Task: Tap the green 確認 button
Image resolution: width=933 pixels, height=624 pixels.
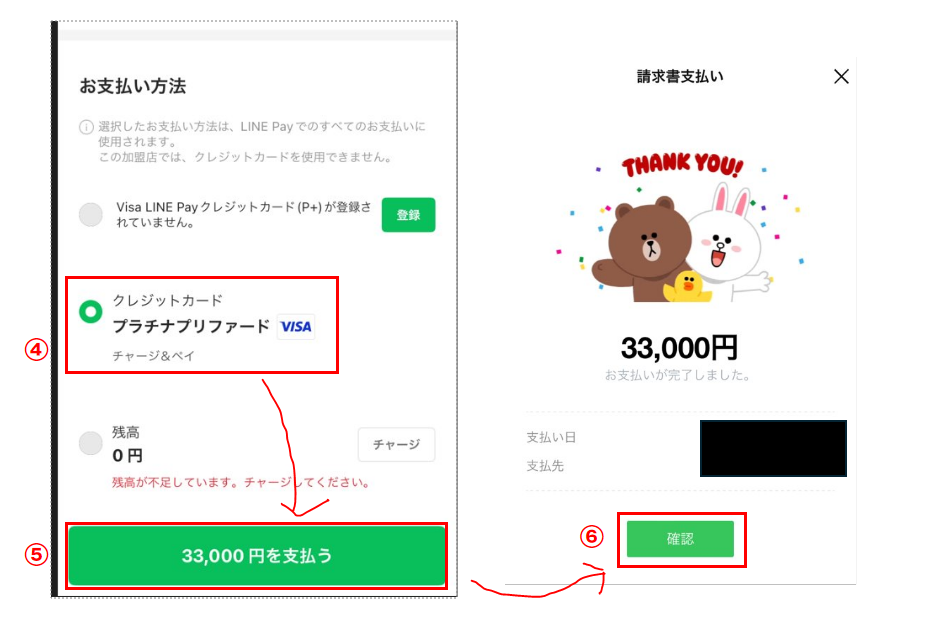Action: pyautogui.click(x=680, y=539)
